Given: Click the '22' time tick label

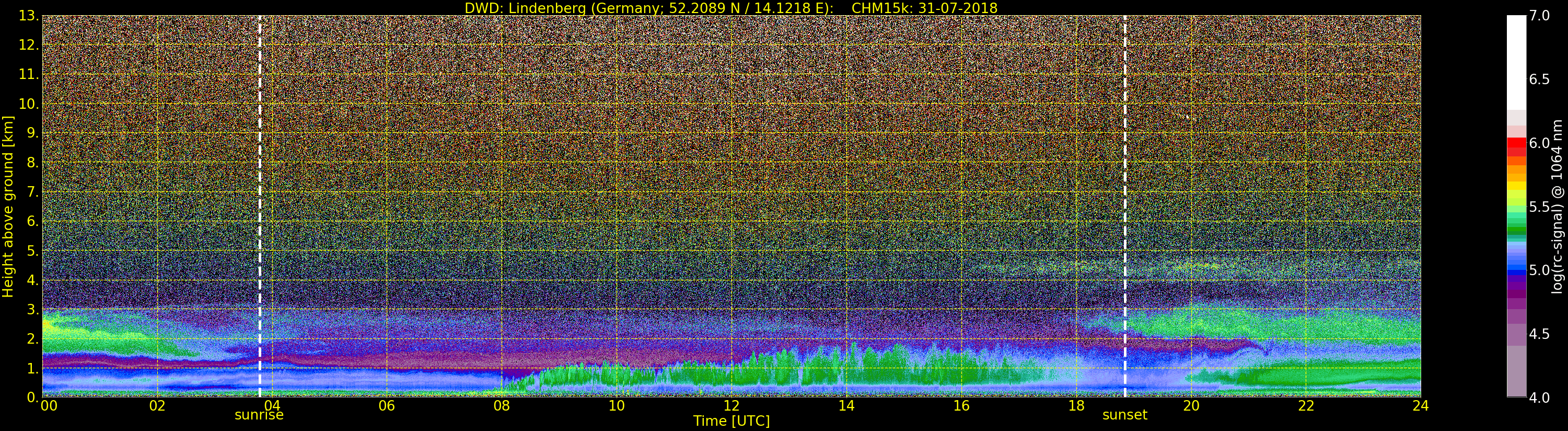Looking at the screenshot, I should 1306,405.
